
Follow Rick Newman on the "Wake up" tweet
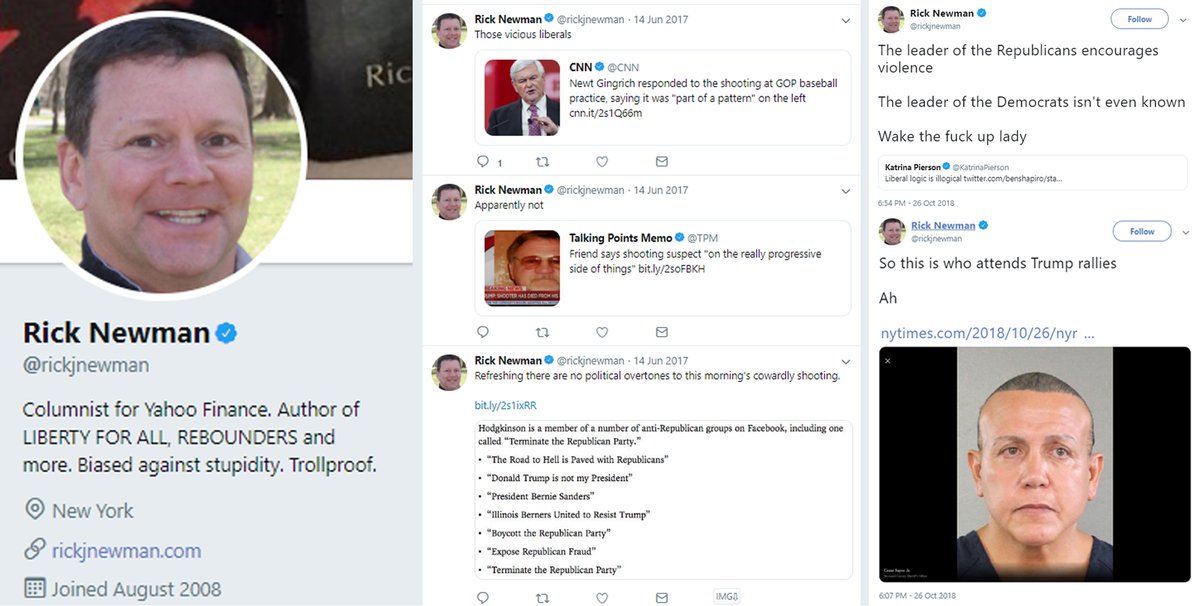1142,19
